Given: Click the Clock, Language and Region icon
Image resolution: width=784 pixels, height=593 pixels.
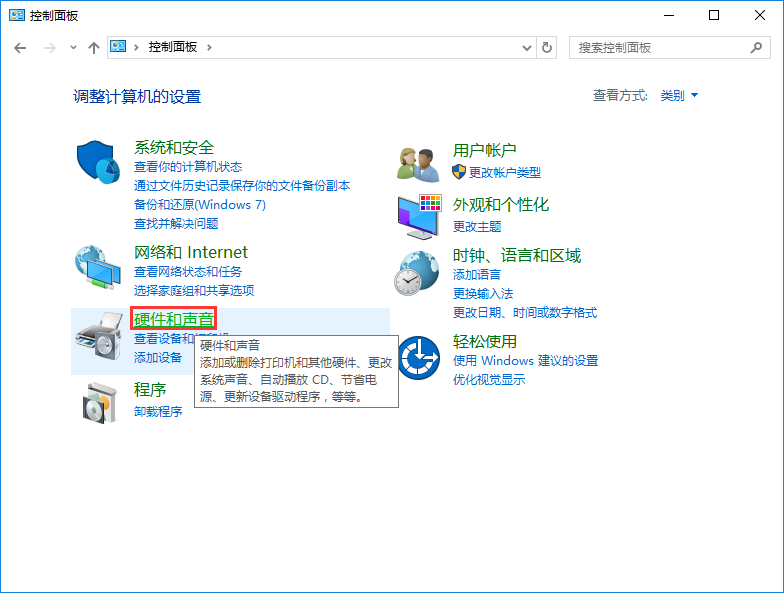Looking at the screenshot, I should [418, 272].
